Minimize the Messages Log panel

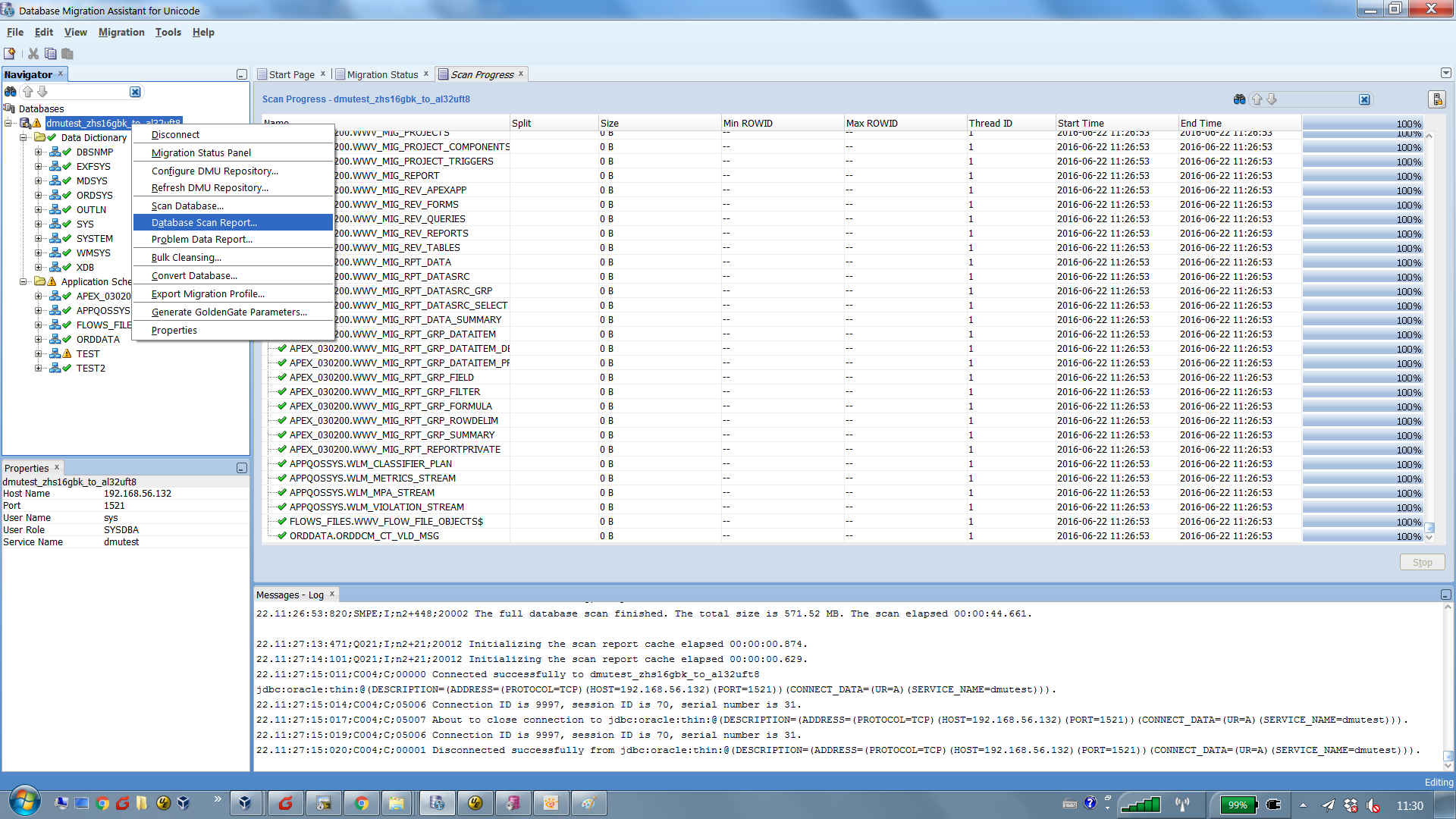(x=1445, y=595)
